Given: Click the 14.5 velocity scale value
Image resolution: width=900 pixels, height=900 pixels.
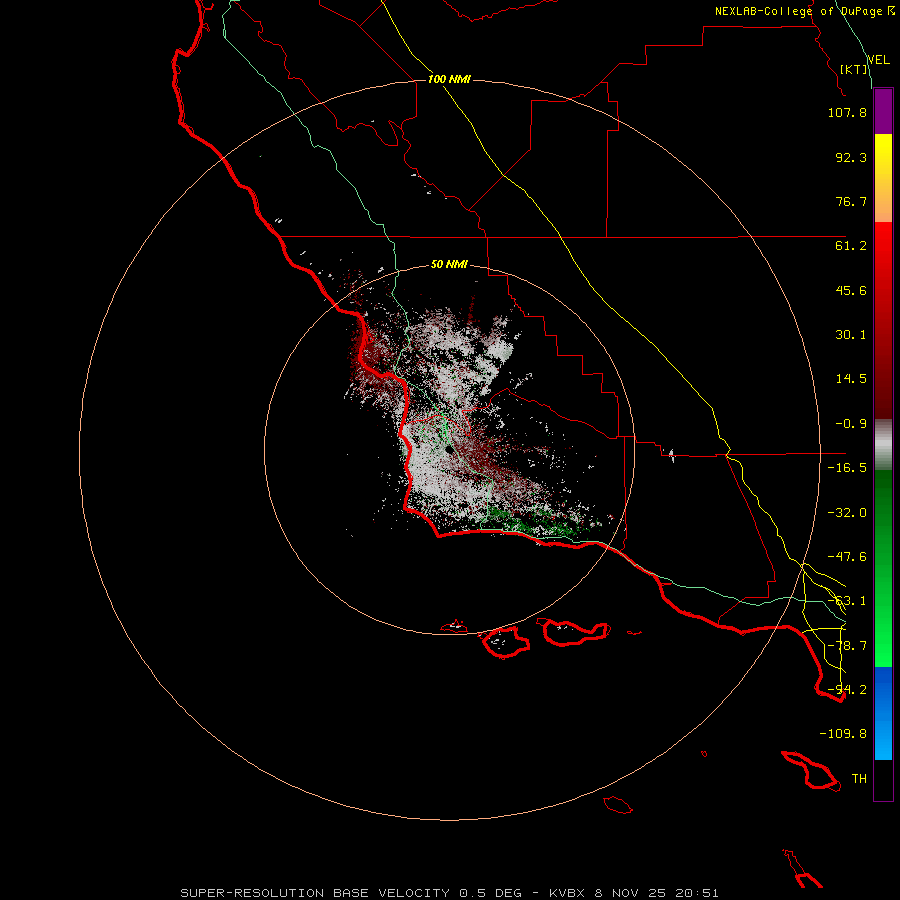Looking at the screenshot, I should click(x=851, y=379).
